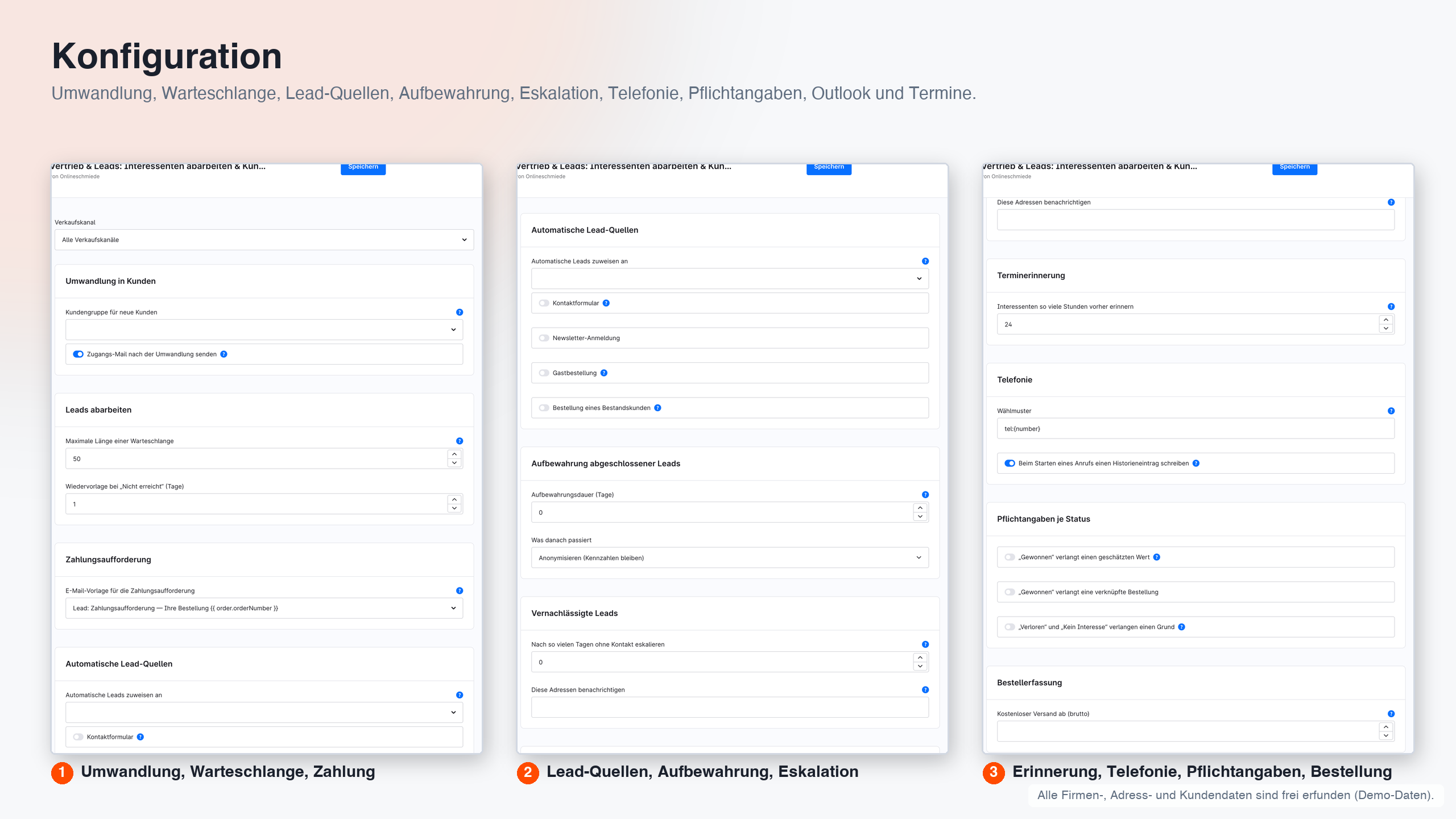Viewport: 1456px width, 819px height.
Task: Show help for E-Mail-Vorlage Zahlungsaufforderung
Action: click(460, 591)
